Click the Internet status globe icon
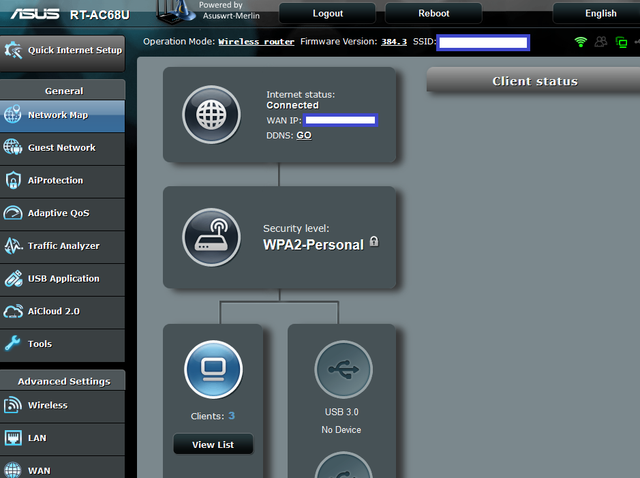Screen dimensions: 640x478 click(211, 115)
